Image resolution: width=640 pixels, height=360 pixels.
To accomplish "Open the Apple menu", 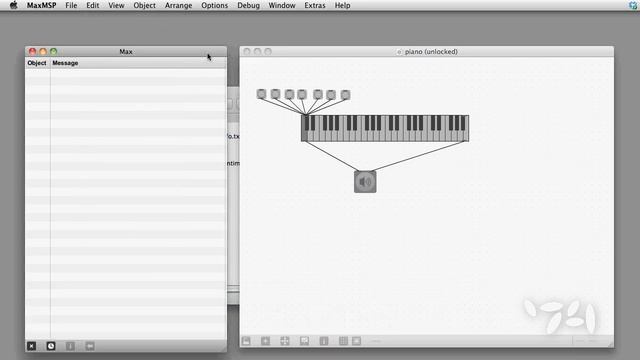I will click(x=13, y=5).
